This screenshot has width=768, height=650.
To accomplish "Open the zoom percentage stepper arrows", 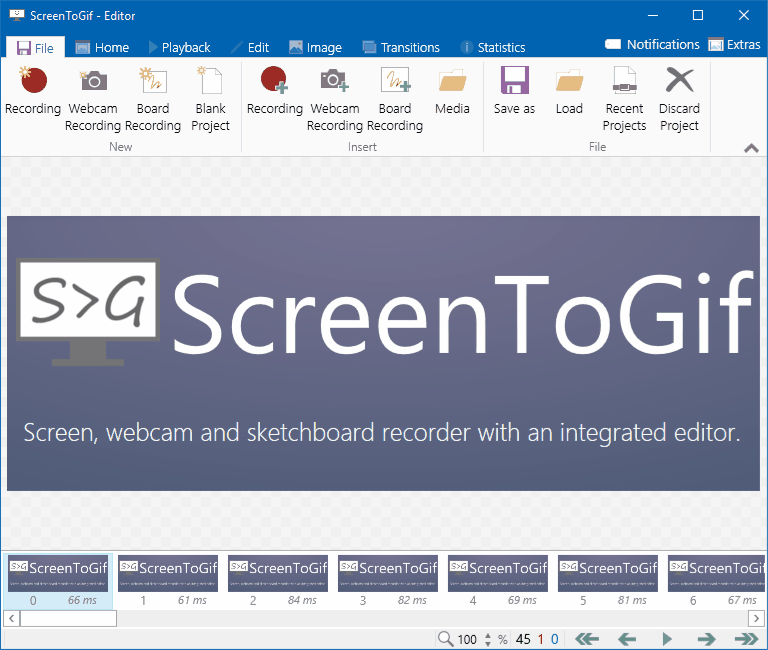I will pyautogui.click(x=488, y=639).
